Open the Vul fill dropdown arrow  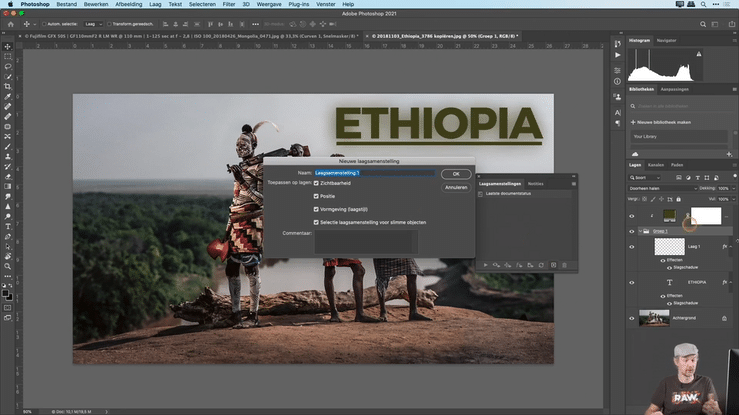pyautogui.click(x=733, y=199)
